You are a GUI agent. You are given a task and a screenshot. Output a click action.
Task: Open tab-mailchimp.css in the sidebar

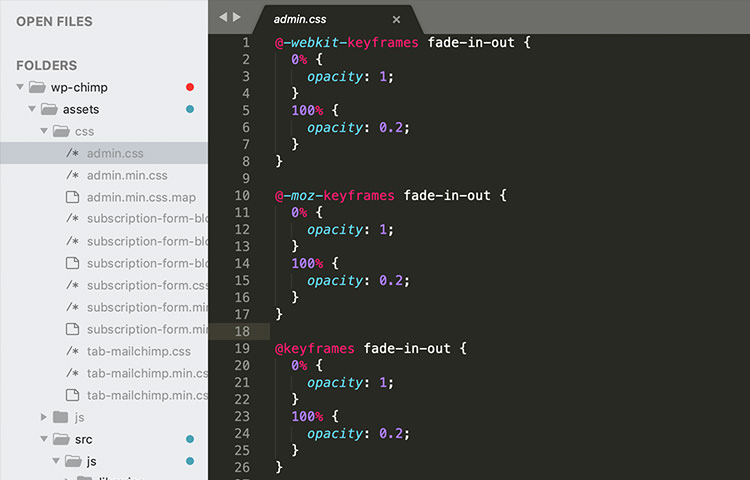138,351
